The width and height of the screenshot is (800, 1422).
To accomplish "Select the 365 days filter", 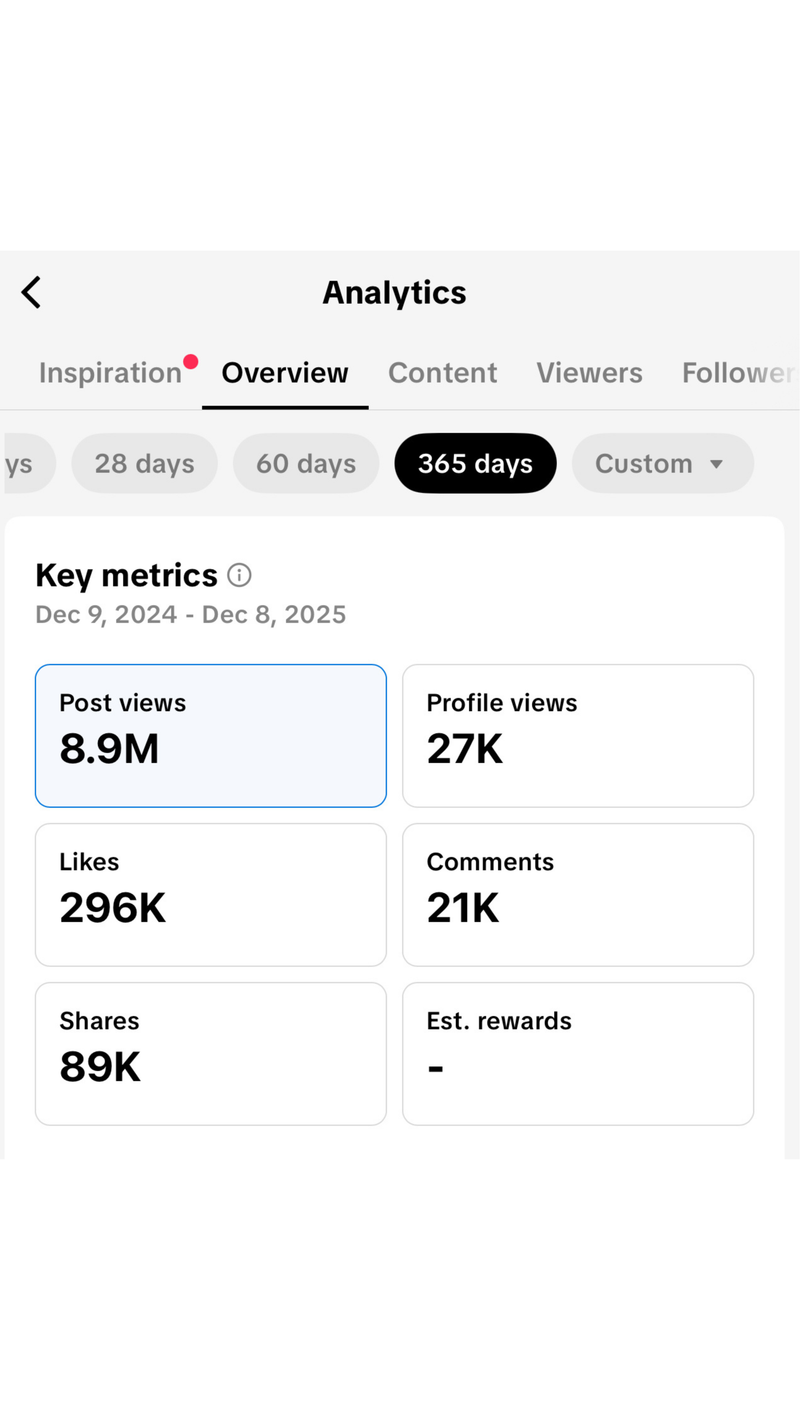I will pyautogui.click(x=475, y=463).
